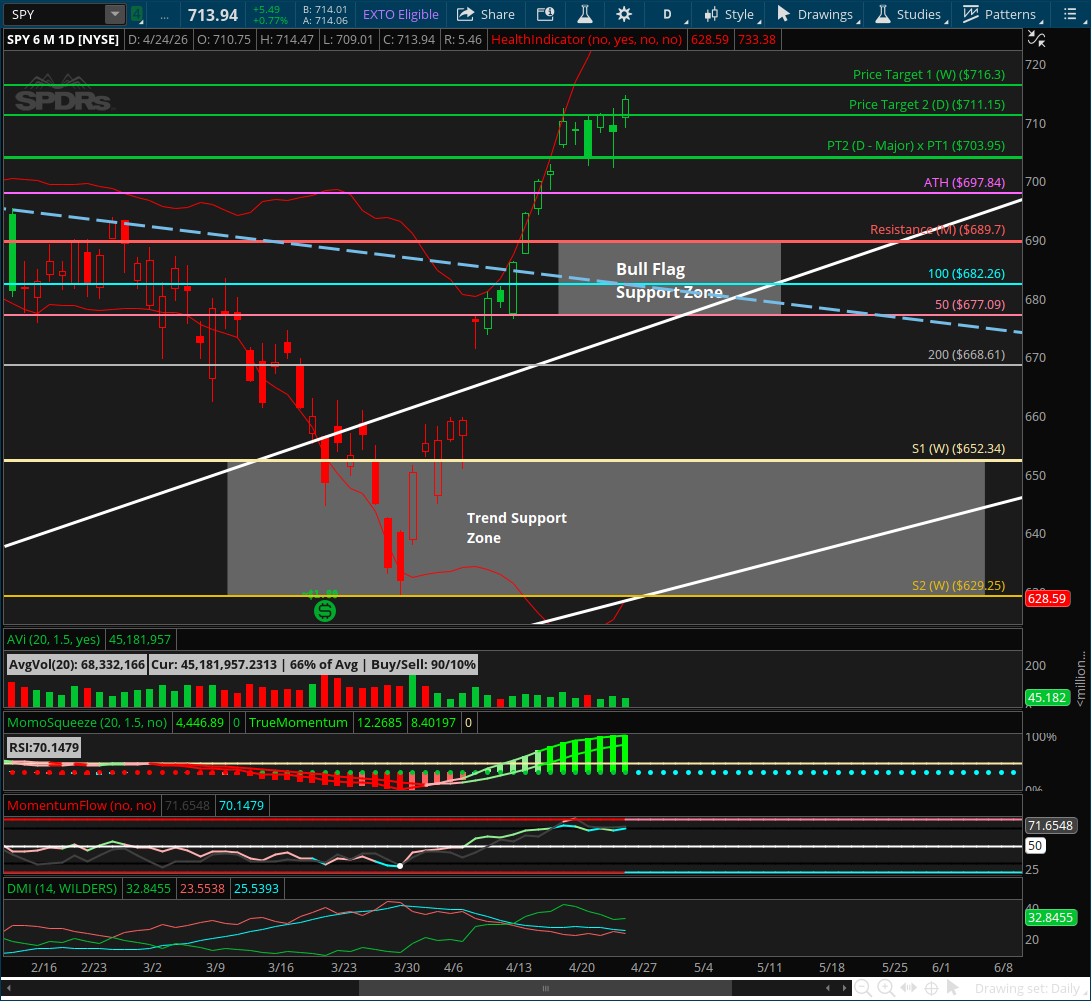Click the TrueMomentum study label

click(298, 723)
